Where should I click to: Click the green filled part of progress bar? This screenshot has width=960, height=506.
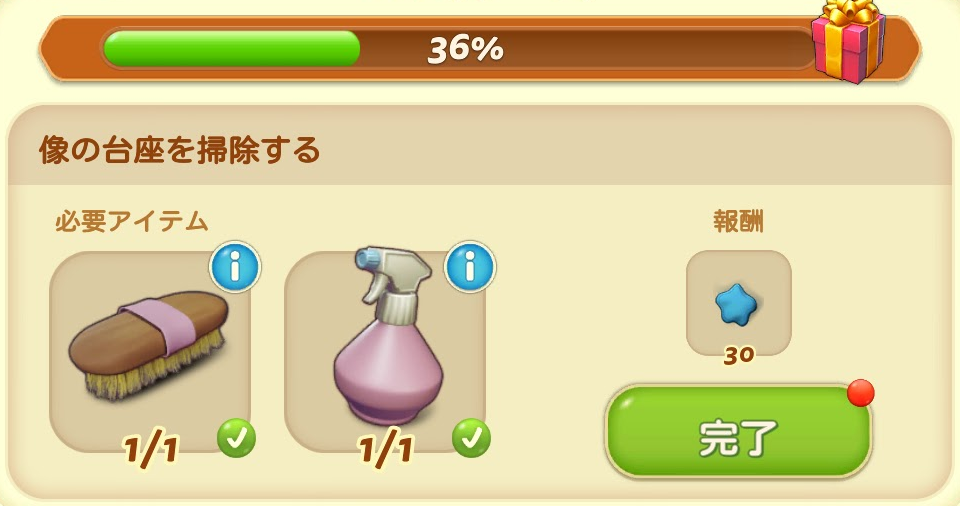click(x=231, y=48)
